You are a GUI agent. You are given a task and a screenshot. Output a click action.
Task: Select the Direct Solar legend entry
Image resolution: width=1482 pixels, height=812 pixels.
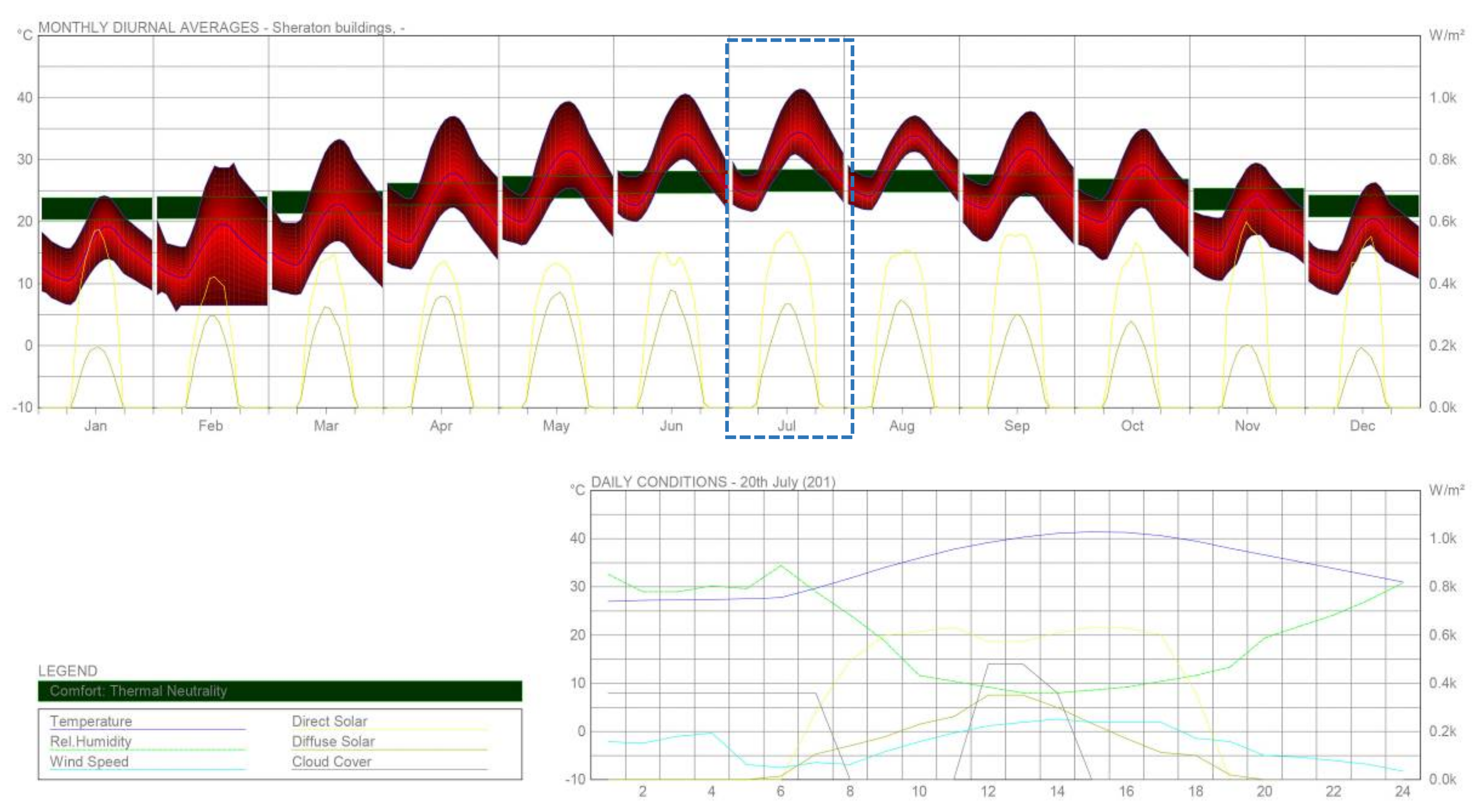329,721
